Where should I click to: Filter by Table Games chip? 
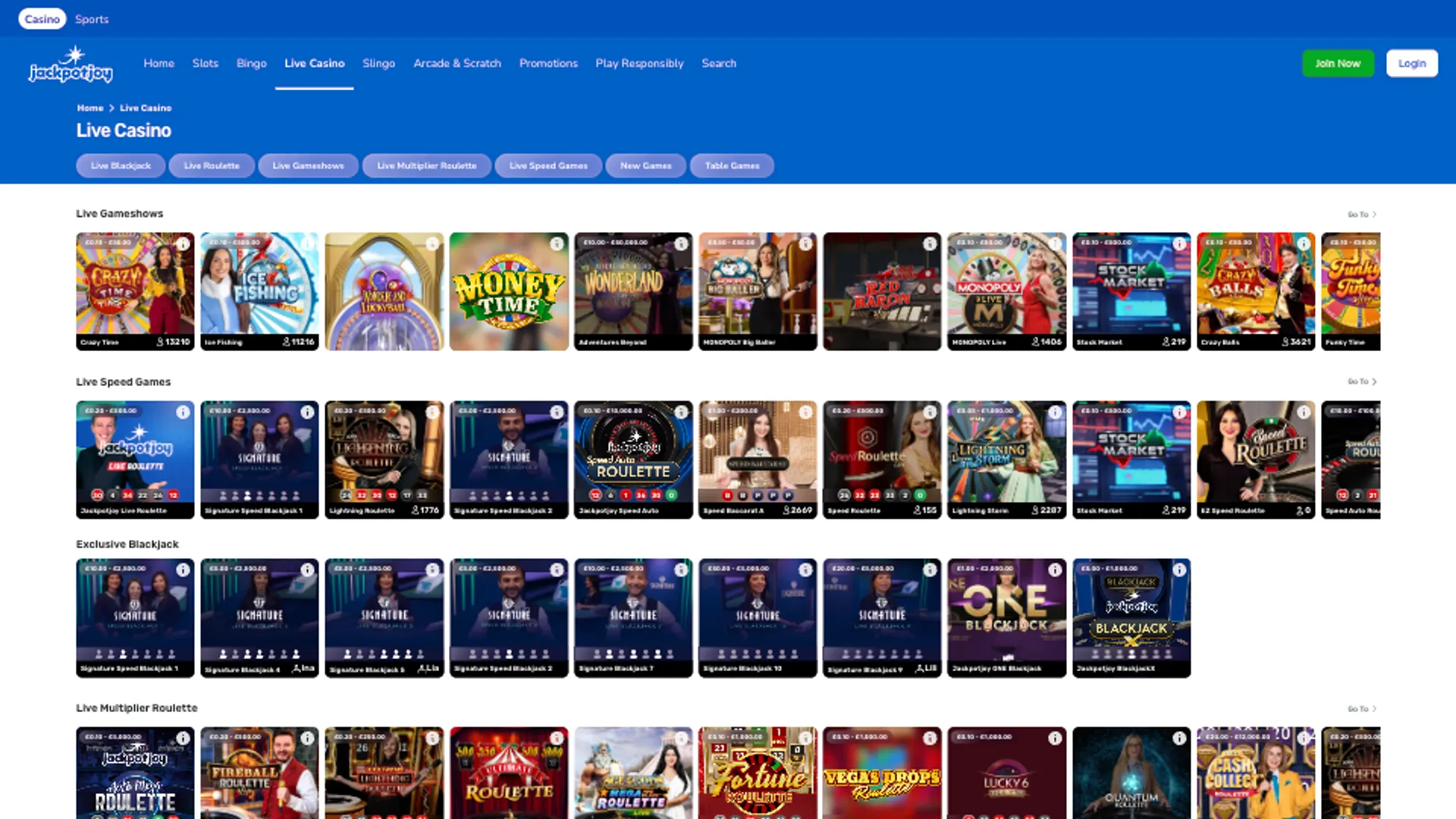tap(733, 166)
